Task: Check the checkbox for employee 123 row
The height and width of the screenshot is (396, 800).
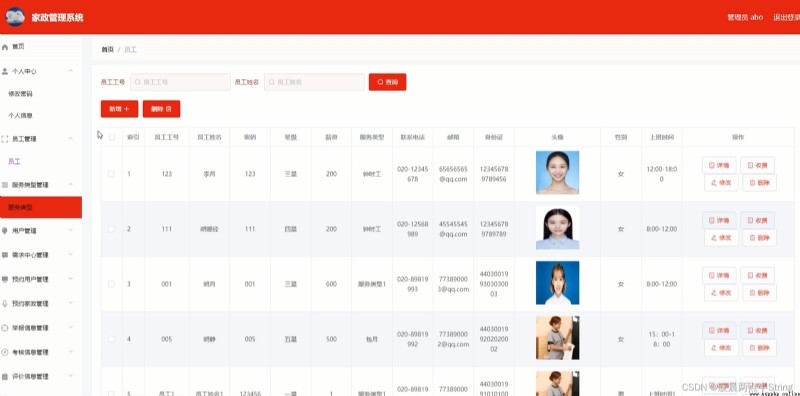Action: [111, 174]
